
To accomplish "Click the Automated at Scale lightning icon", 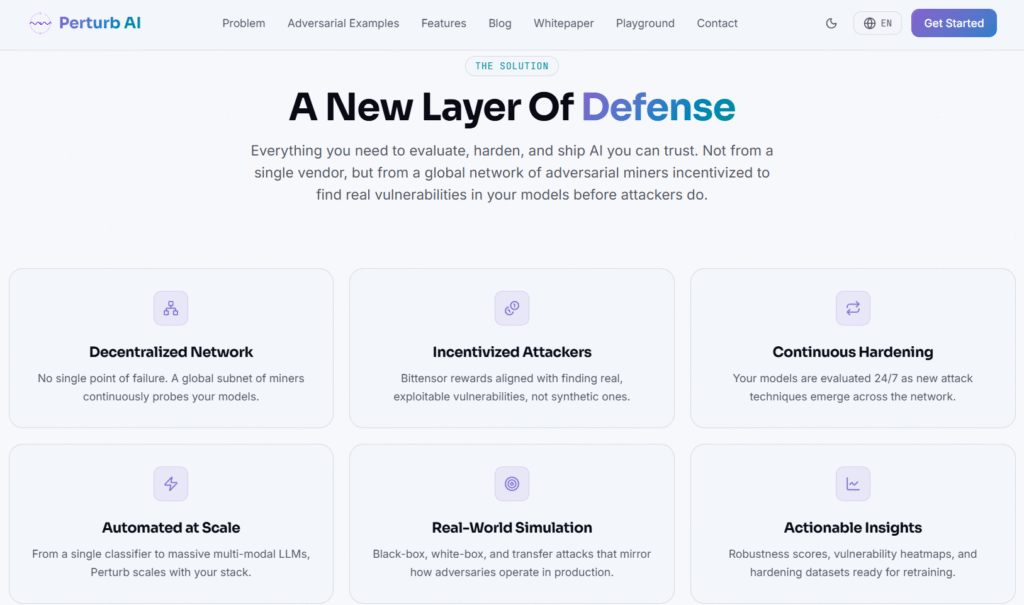I will (x=170, y=484).
